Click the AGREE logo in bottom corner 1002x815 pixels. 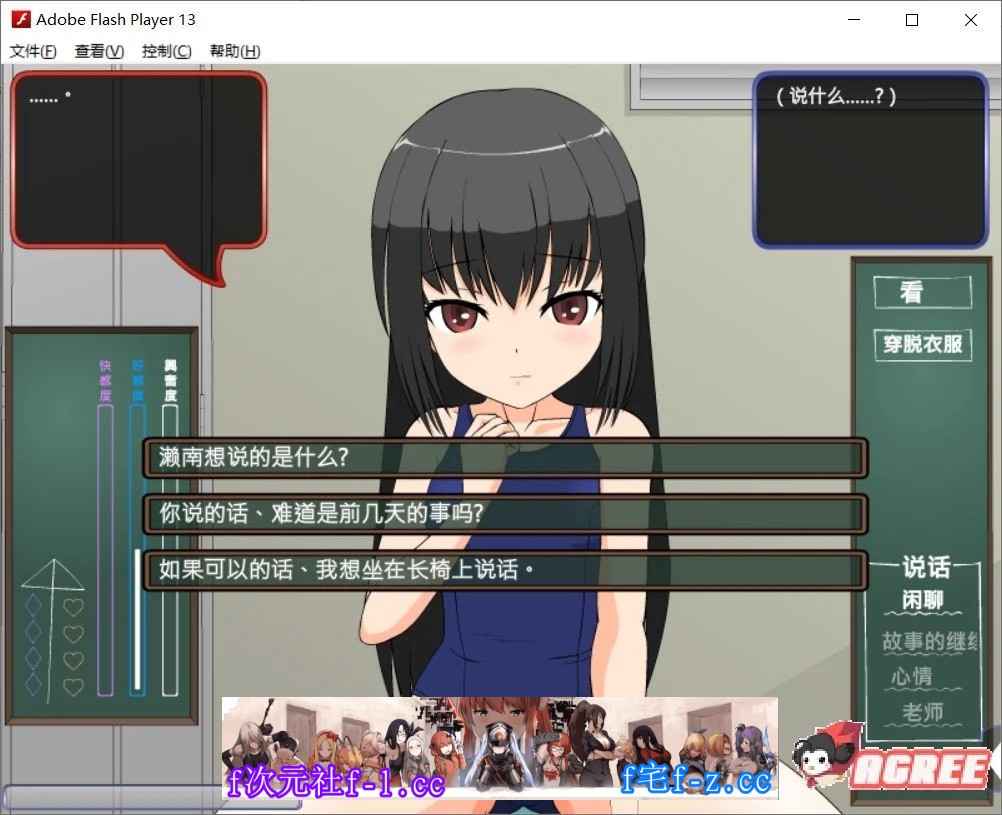tap(919, 768)
